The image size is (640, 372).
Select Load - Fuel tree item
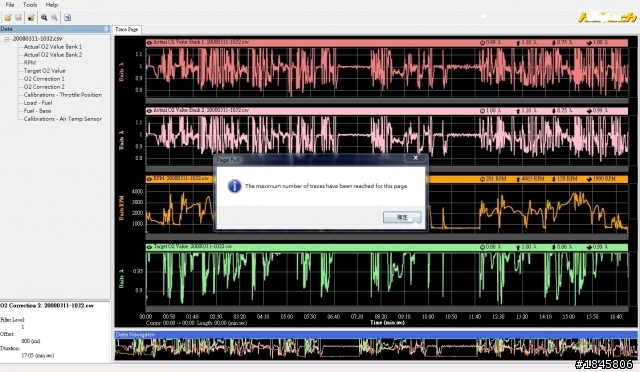(x=38, y=103)
